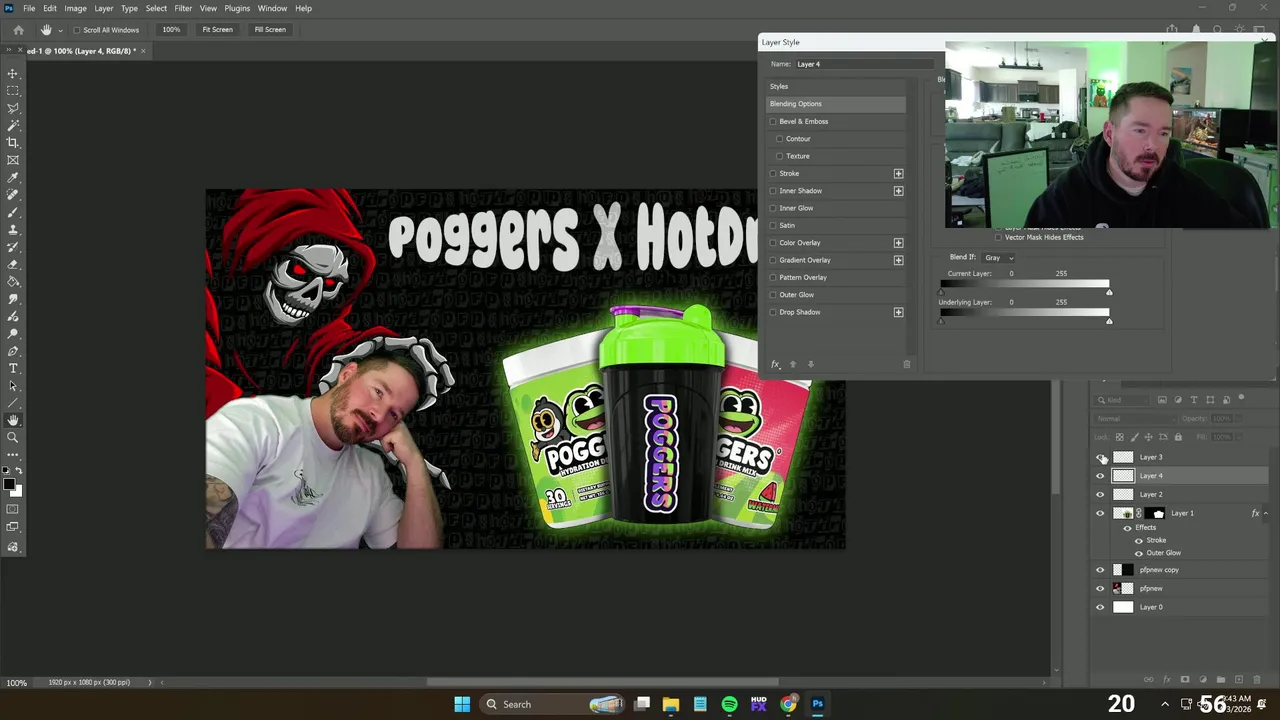
Task: Click the lock all padlock icon
Action: click(x=1178, y=437)
